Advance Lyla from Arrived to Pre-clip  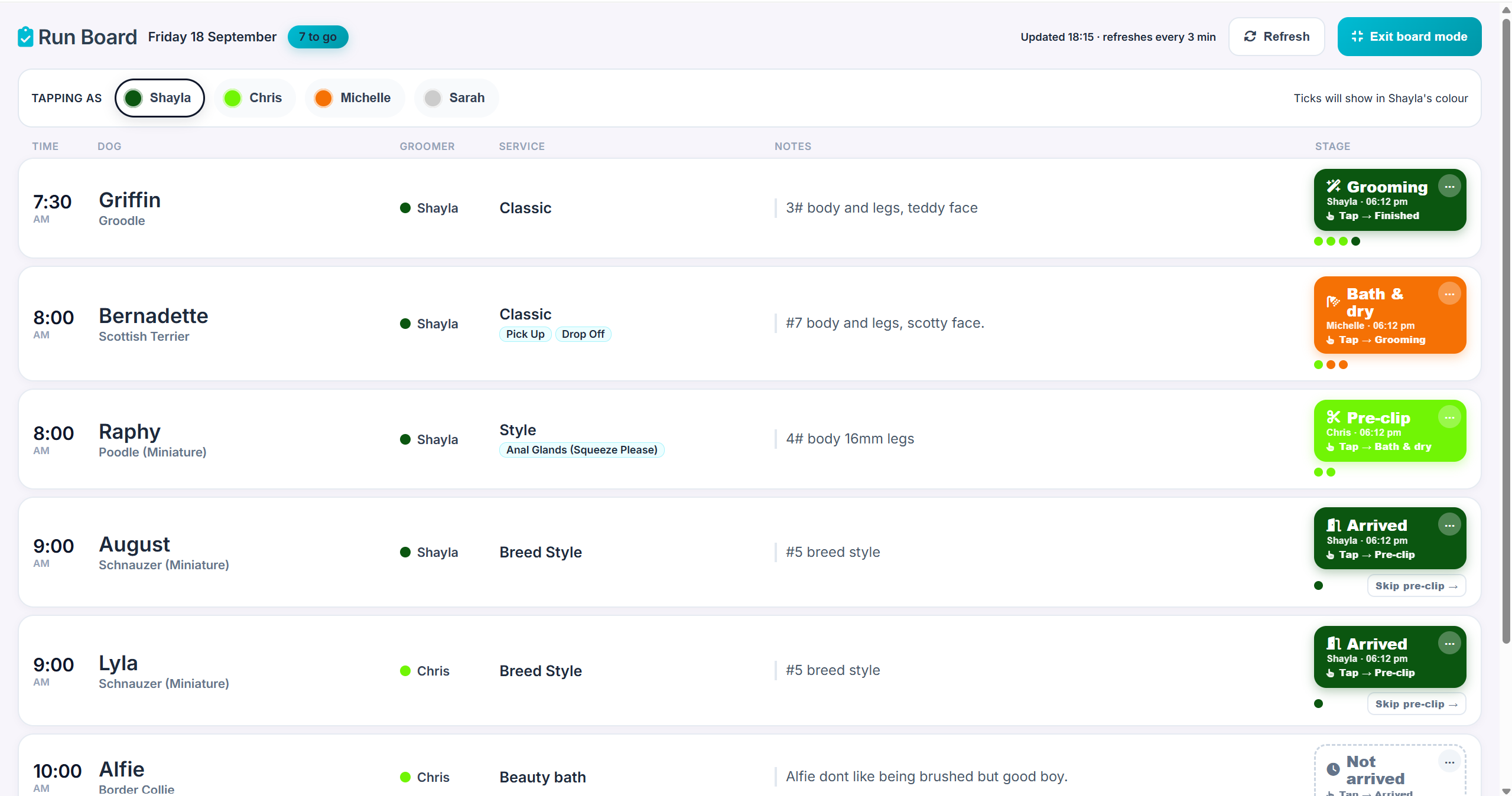point(1389,657)
